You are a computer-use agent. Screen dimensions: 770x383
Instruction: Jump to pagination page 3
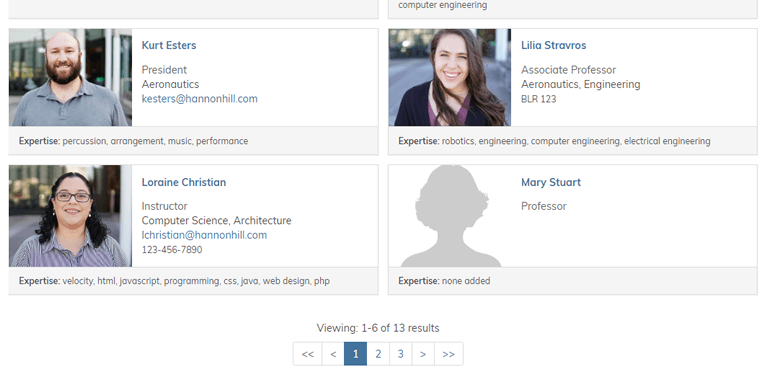point(401,354)
